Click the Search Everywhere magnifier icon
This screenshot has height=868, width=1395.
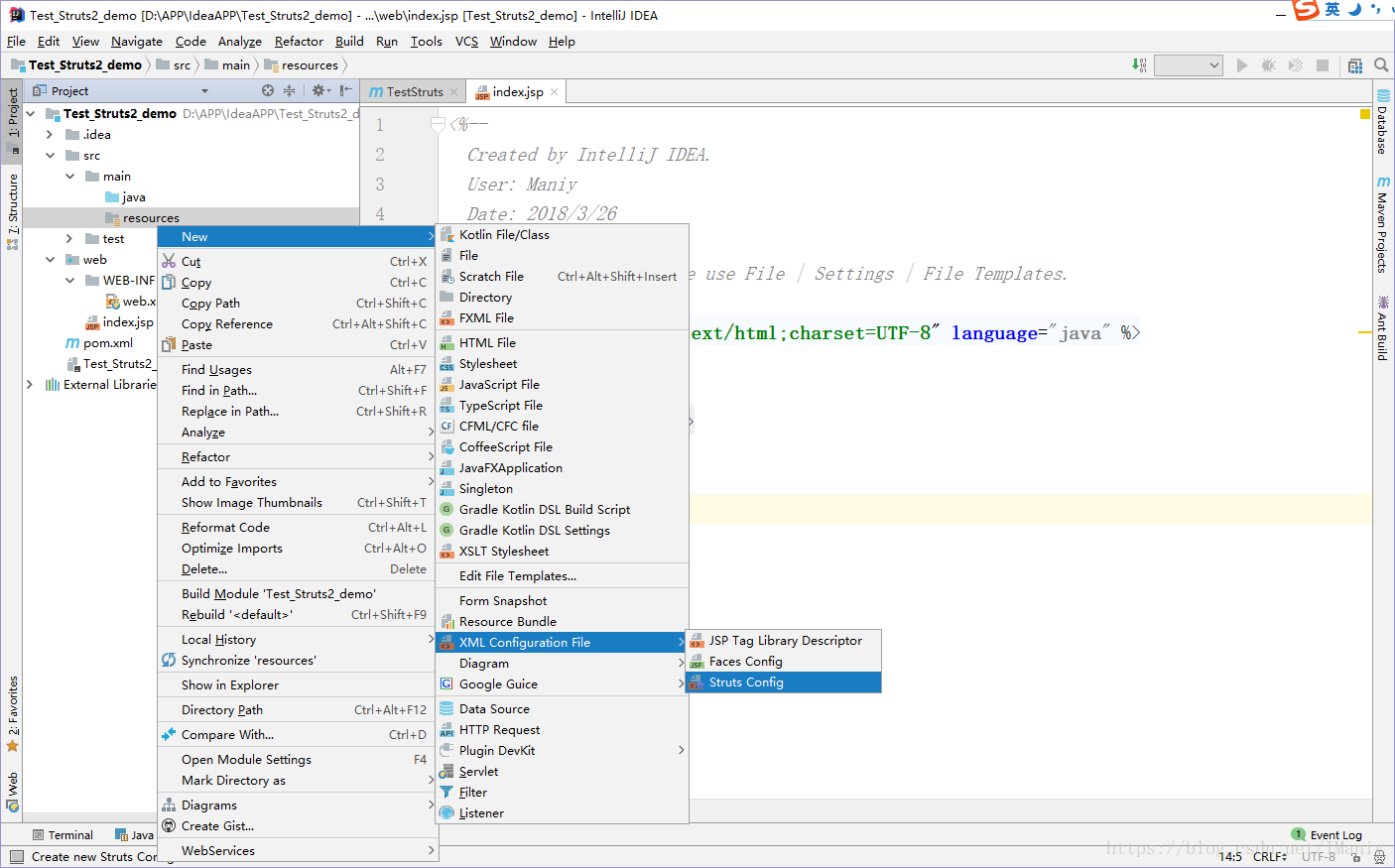click(x=1381, y=65)
